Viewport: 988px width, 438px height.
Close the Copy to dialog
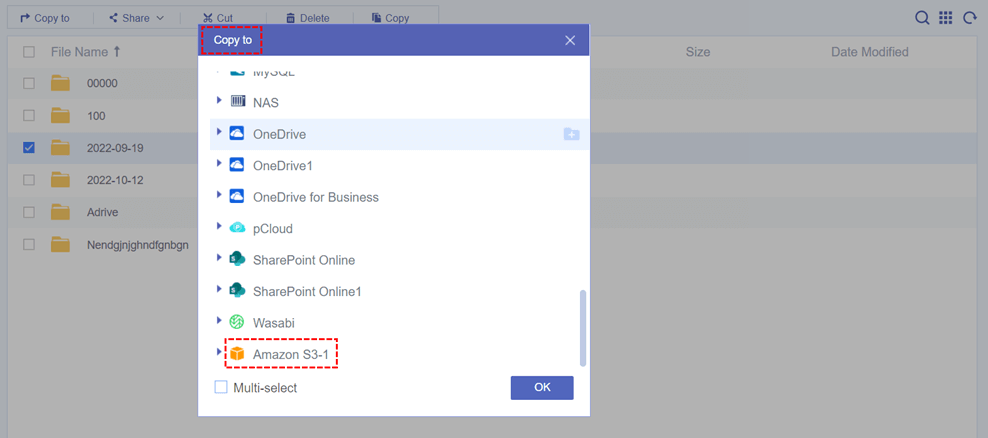coord(570,40)
